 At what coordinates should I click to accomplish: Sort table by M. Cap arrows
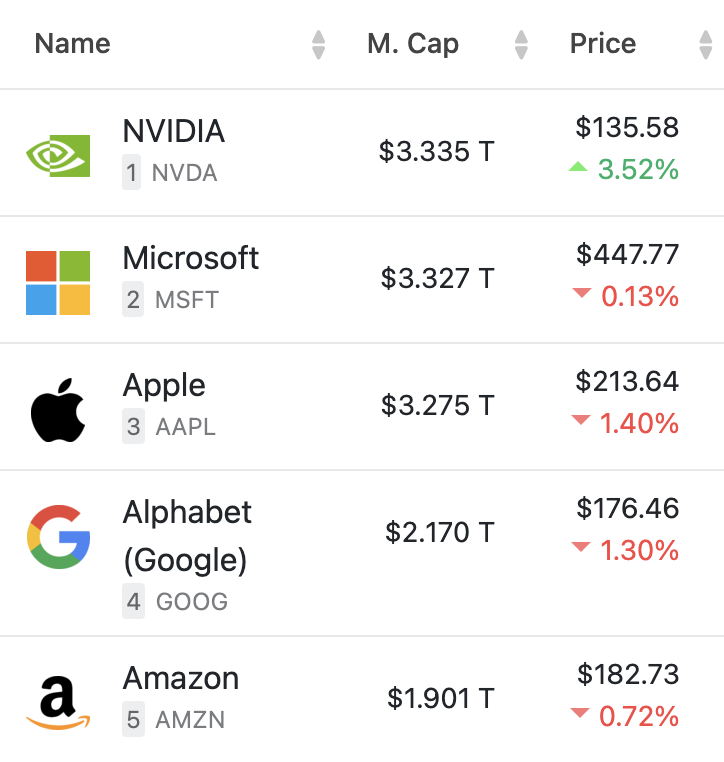click(x=521, y=45)
